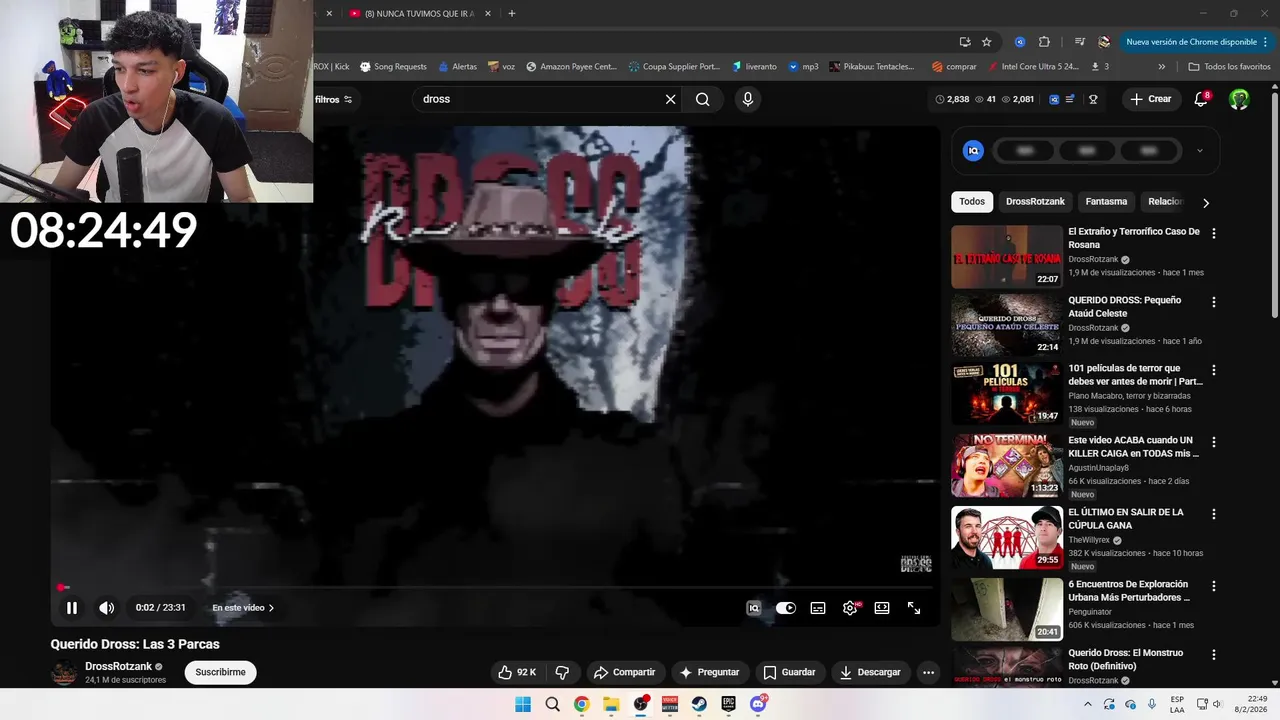Clear the search box text
This screenshot has height=720, width=1280.
pos(671,99)
